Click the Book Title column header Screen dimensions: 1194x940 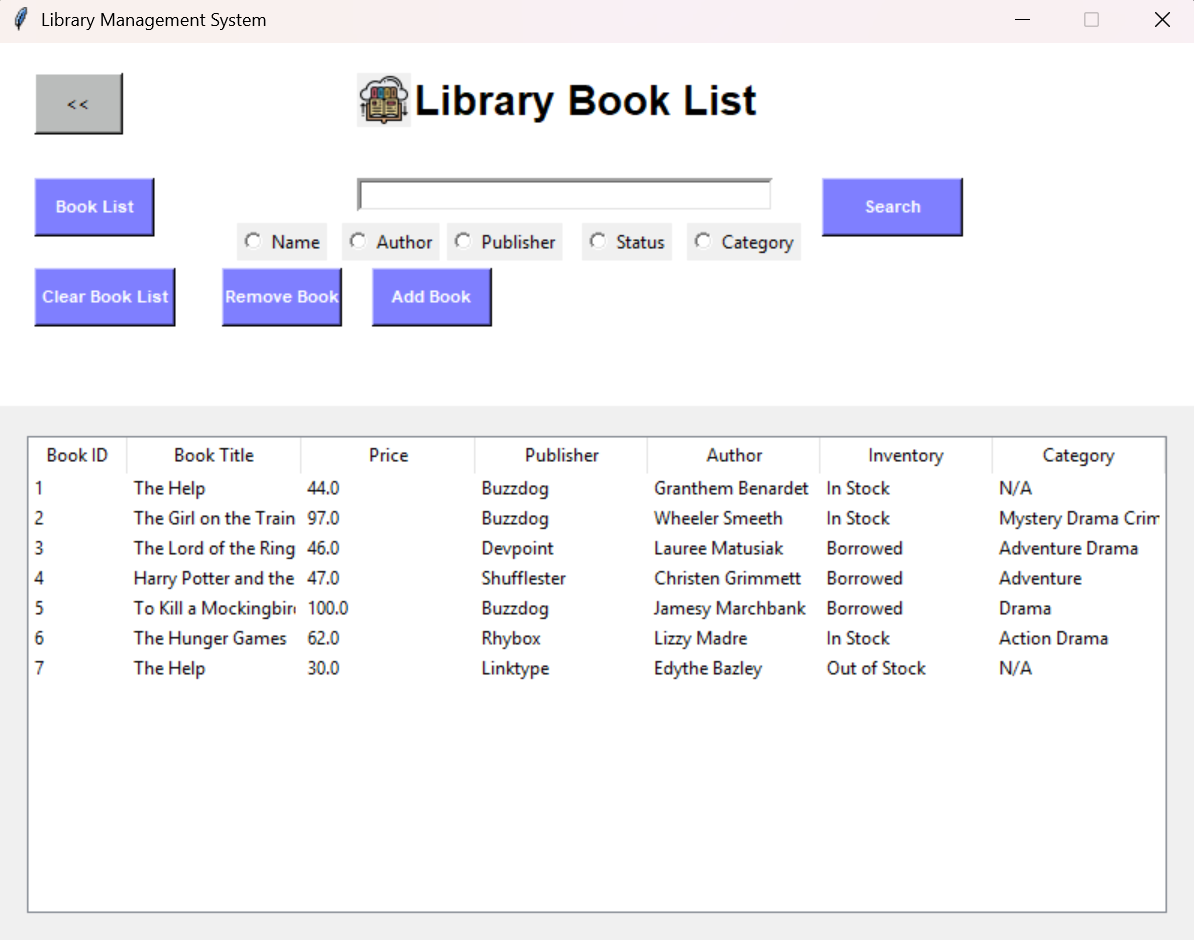[214, 456]
